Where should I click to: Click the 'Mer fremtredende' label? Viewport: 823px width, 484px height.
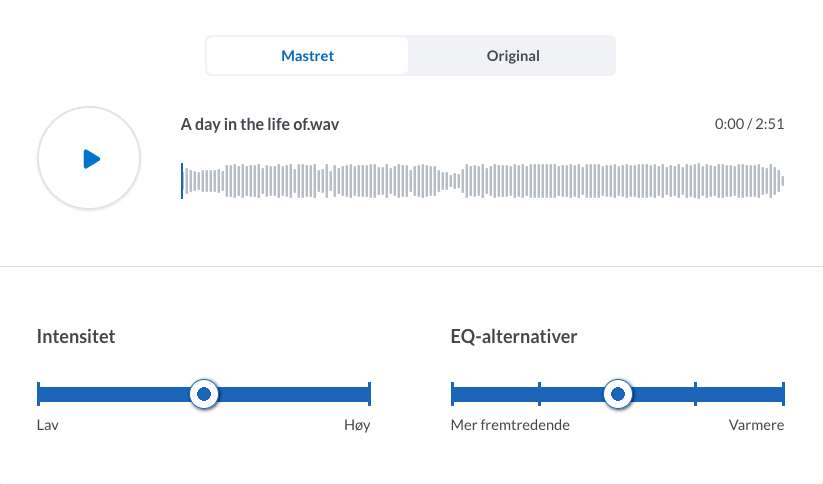point(510,426)
